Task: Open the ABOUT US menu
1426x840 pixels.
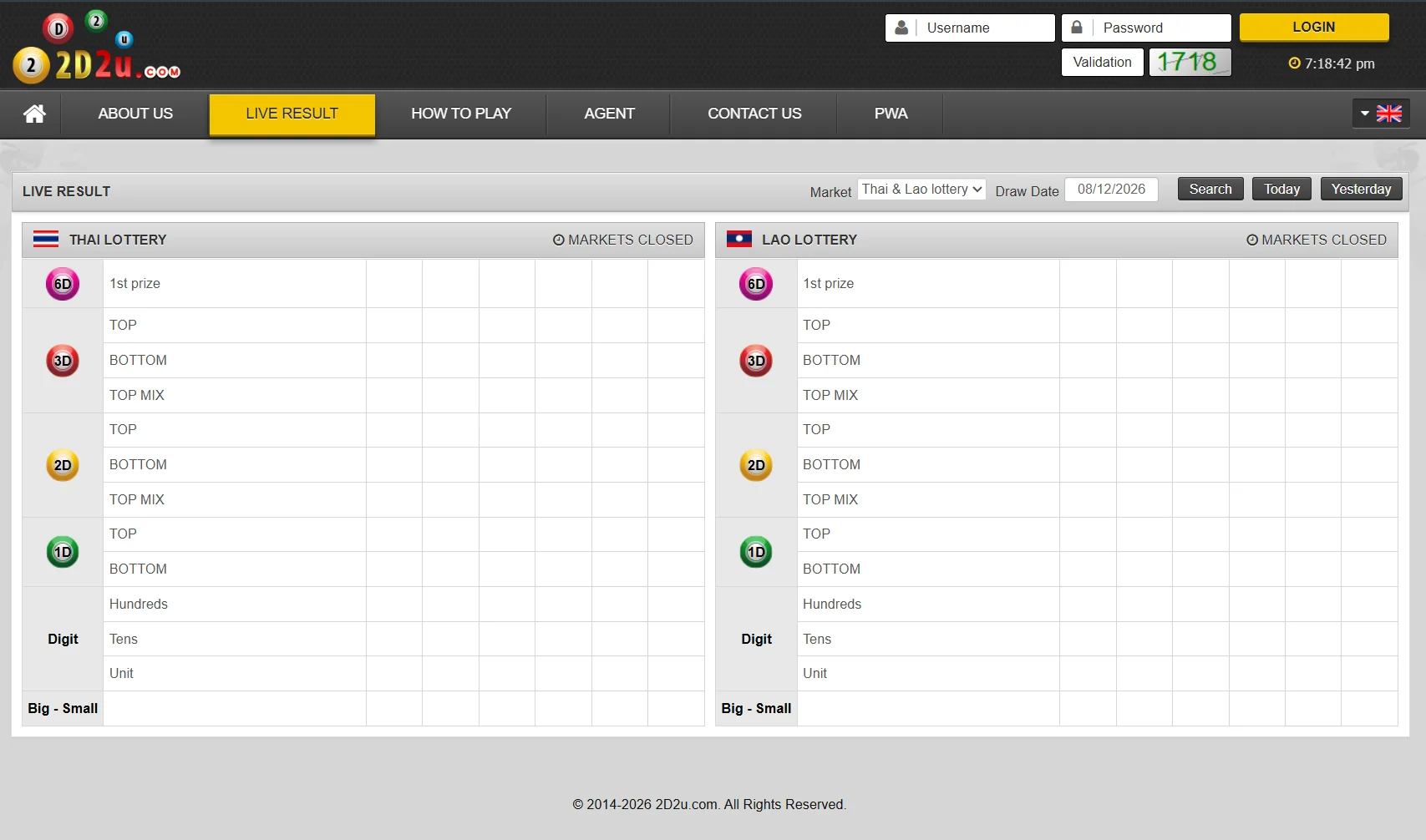Action: pyautogui.click(x=135, y=114)
